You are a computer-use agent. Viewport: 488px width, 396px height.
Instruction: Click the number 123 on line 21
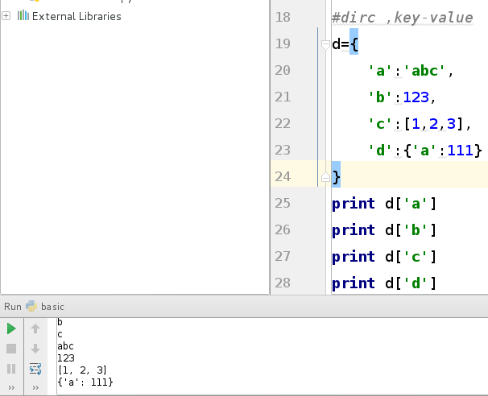416,97
